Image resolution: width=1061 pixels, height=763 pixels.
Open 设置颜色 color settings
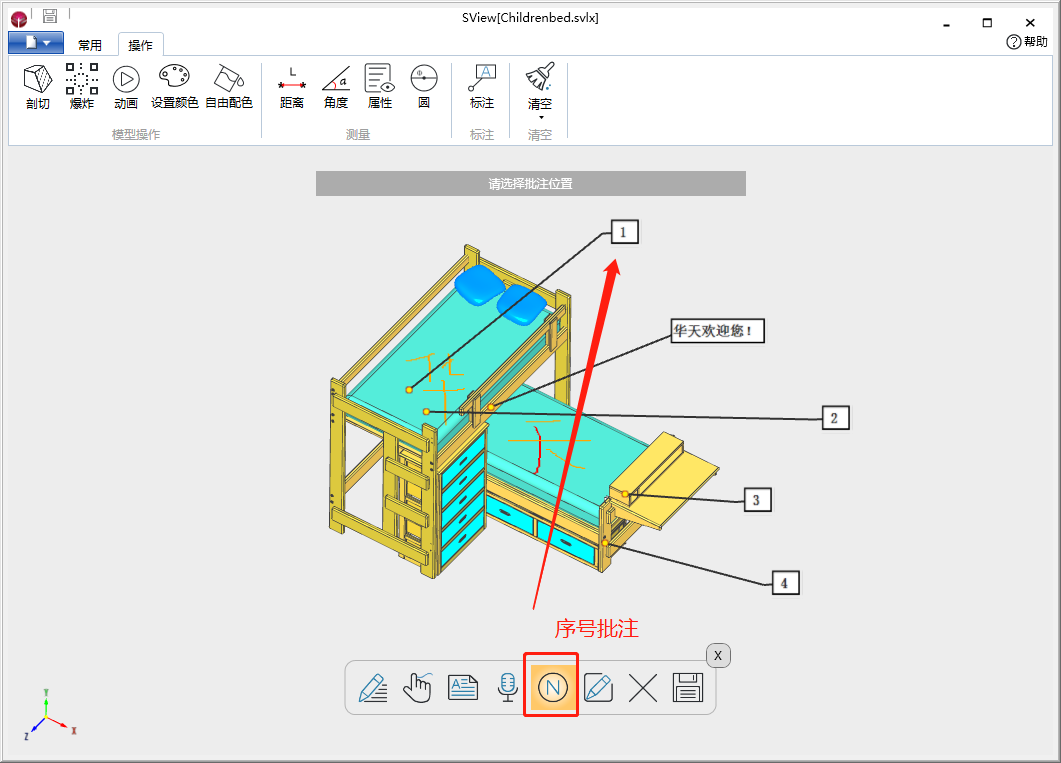coord(175,87)
